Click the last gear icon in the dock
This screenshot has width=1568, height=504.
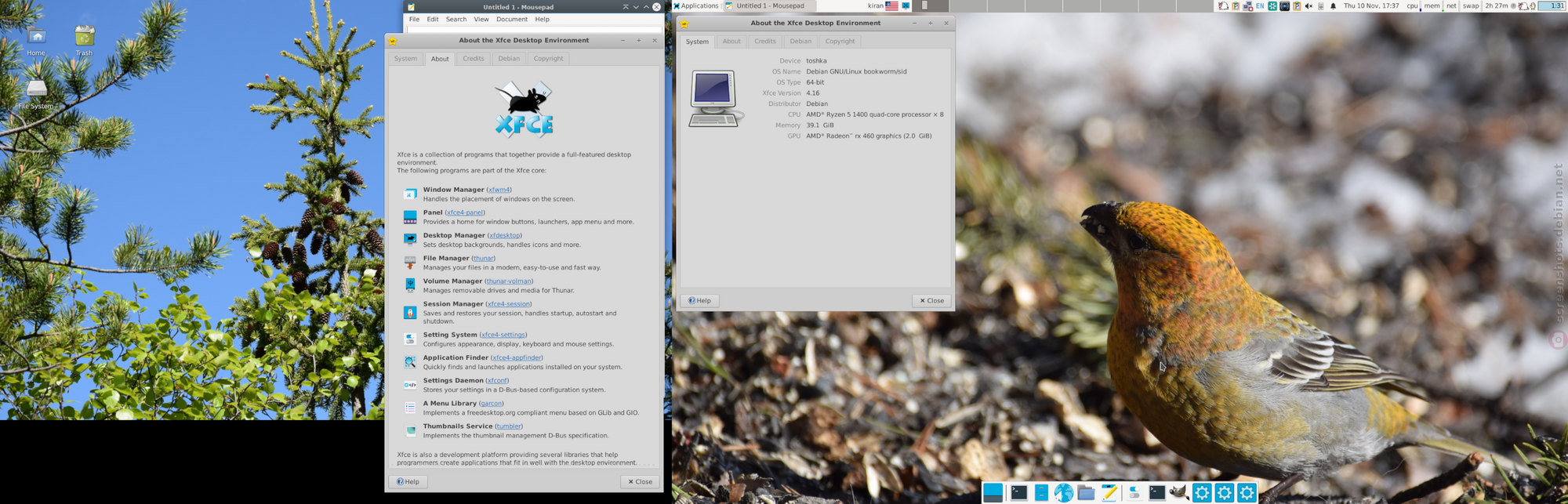point(1247,492)
